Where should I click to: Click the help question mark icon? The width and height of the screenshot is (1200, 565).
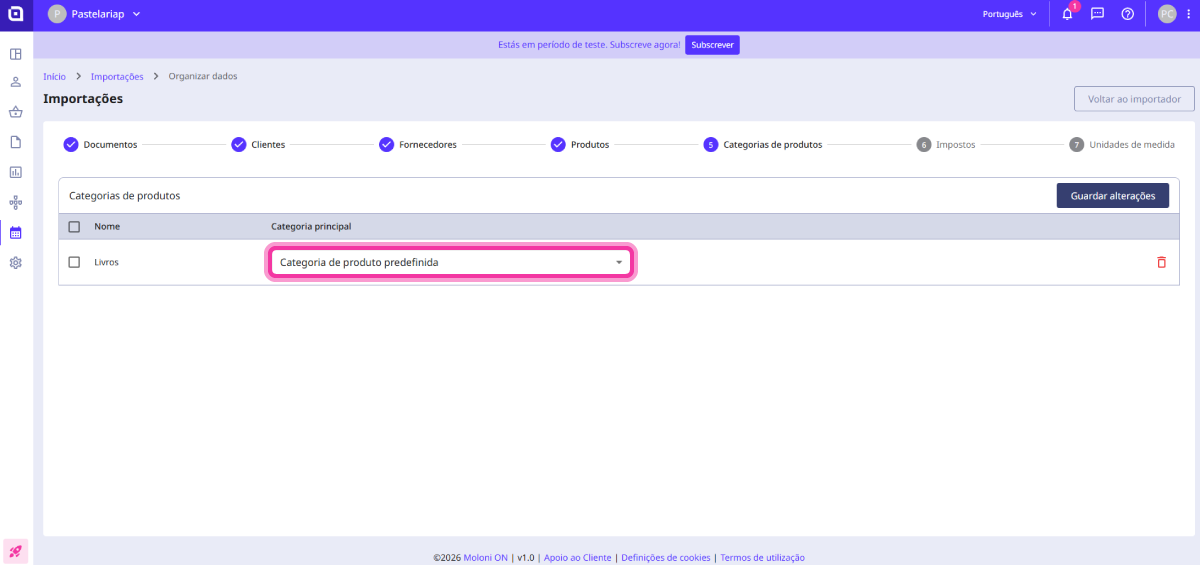tap(1127, 15)
